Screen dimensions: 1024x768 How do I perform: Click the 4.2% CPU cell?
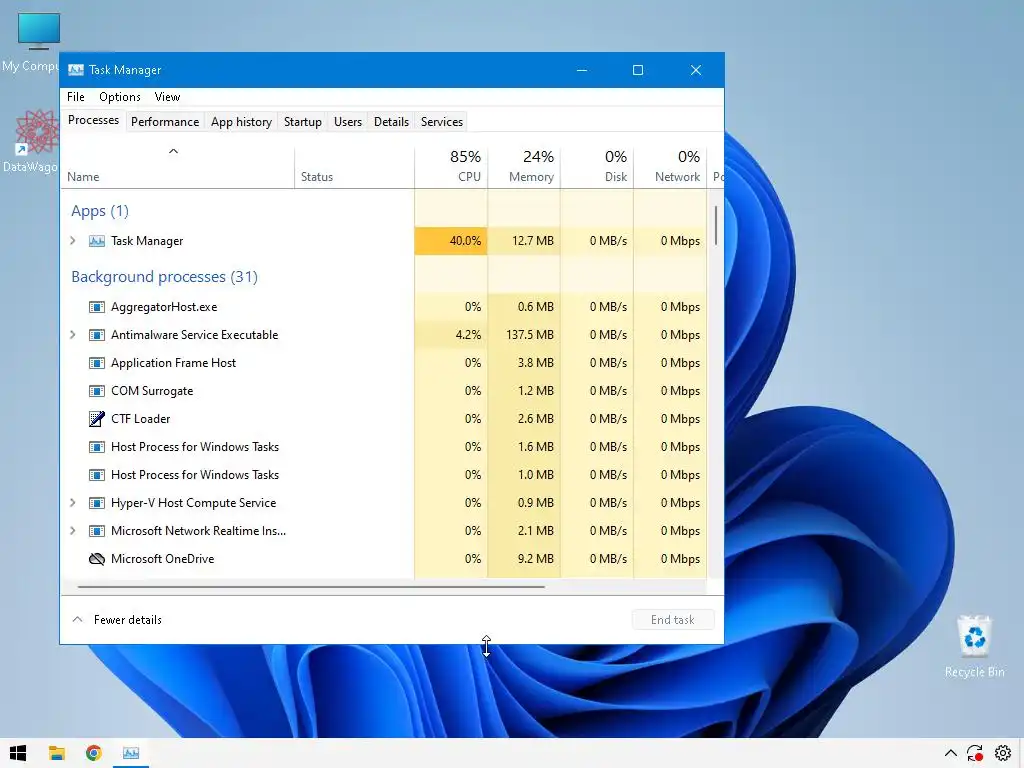click(451, 335)
